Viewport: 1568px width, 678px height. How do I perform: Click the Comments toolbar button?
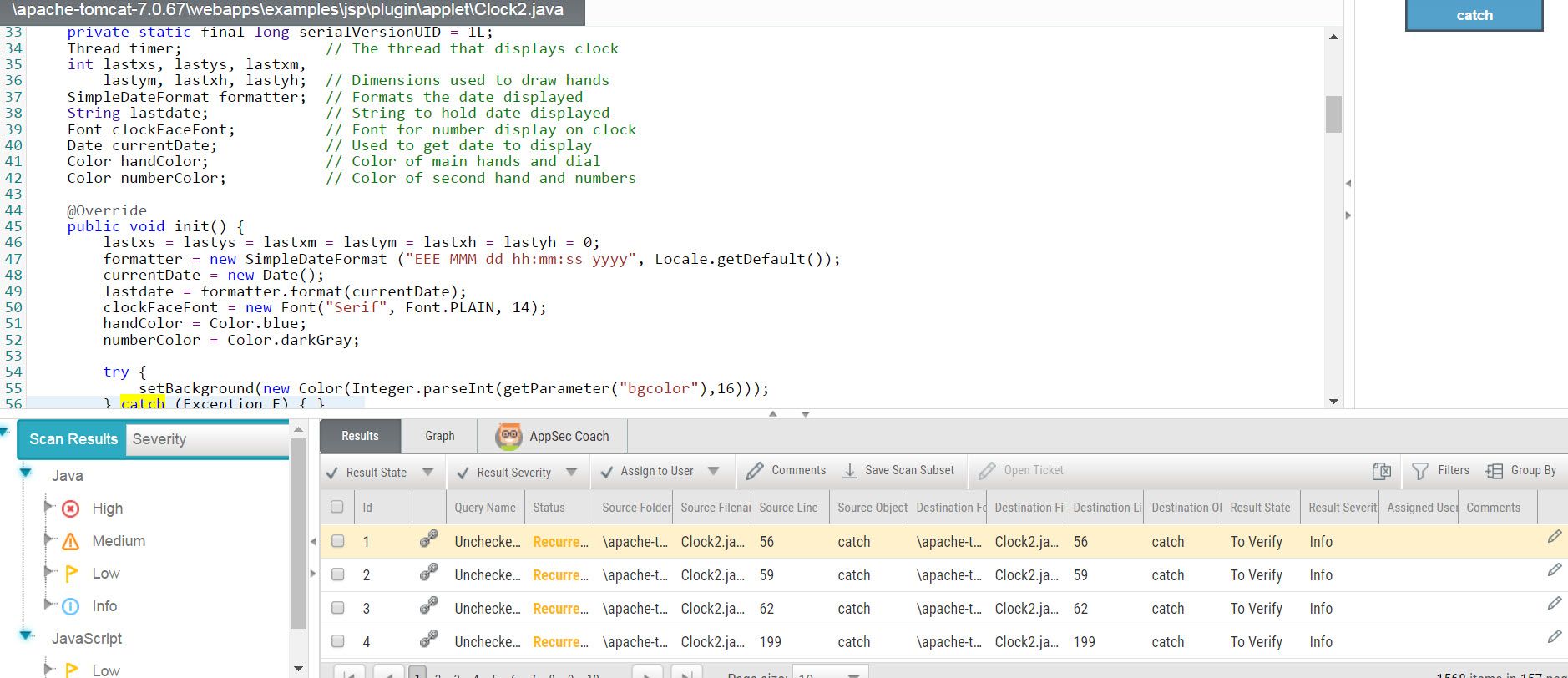(x=786, y=471)
